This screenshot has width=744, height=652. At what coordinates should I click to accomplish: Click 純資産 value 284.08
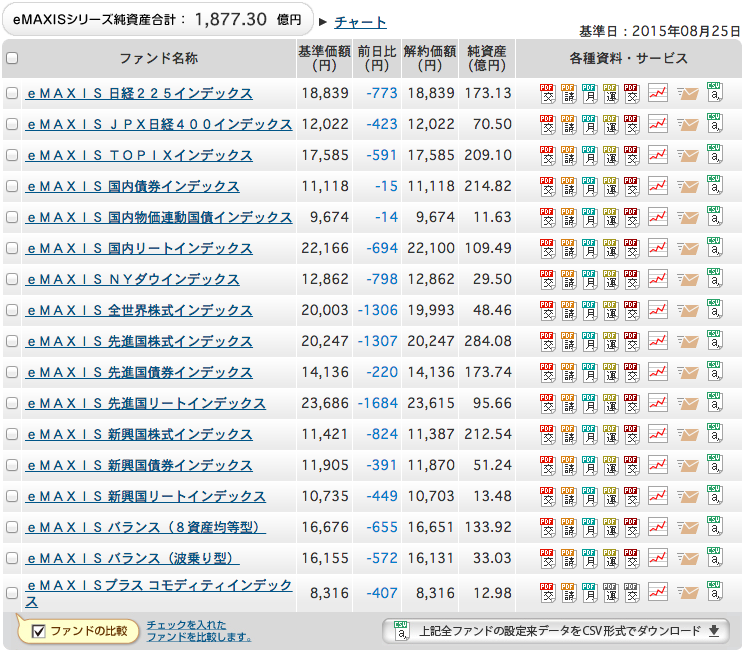point(488,341)
